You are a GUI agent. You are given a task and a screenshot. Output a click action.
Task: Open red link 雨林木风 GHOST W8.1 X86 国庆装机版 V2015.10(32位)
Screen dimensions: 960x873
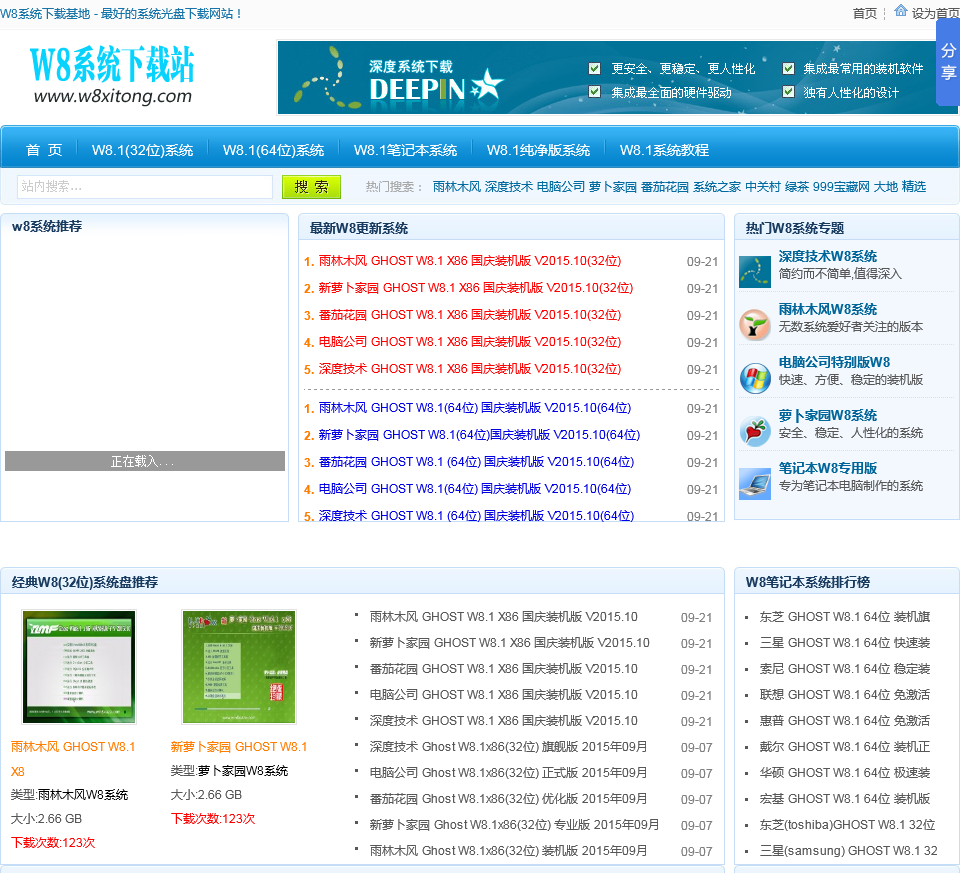pos(470,261)
